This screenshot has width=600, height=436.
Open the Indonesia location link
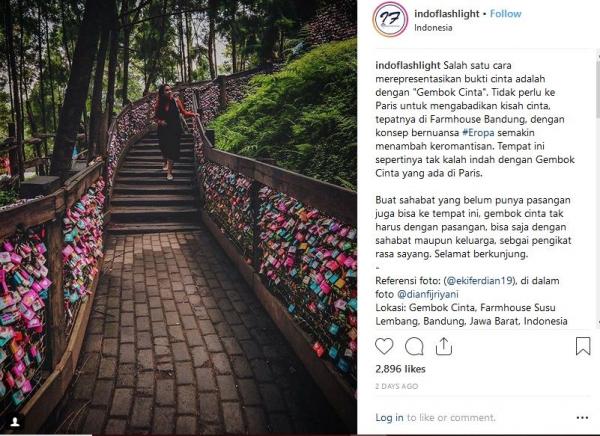click(x=433, y=28)
